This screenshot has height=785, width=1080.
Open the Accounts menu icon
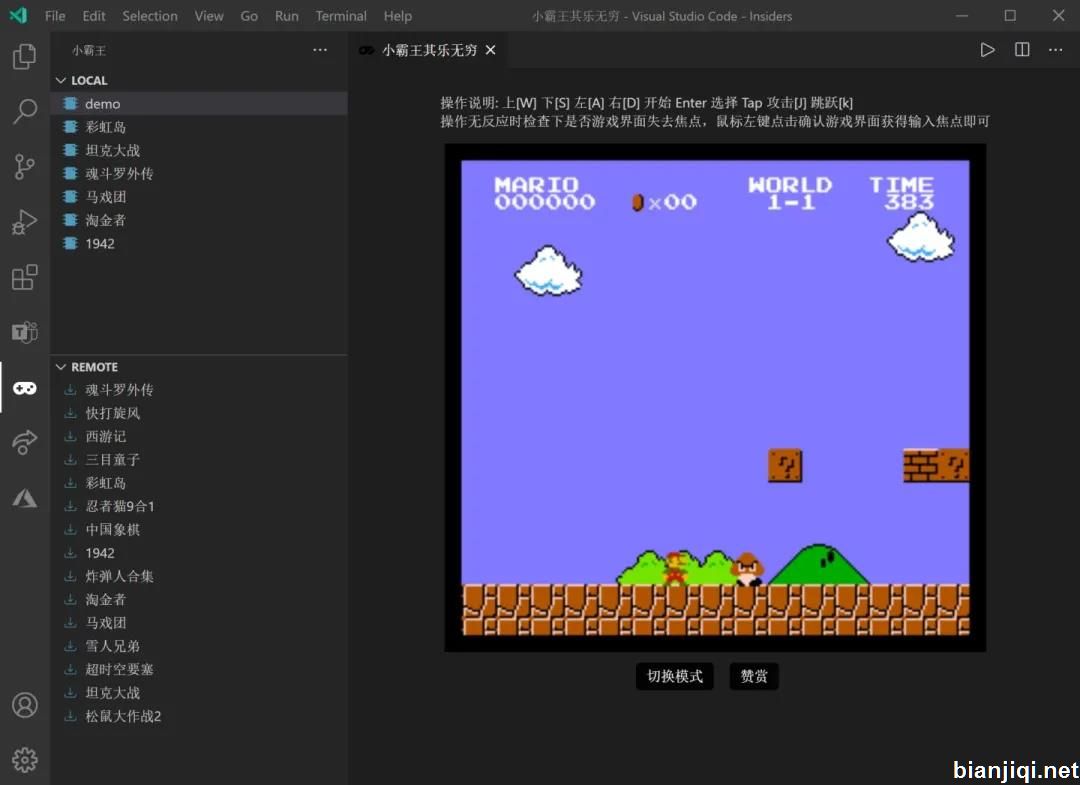coord(25,705)
